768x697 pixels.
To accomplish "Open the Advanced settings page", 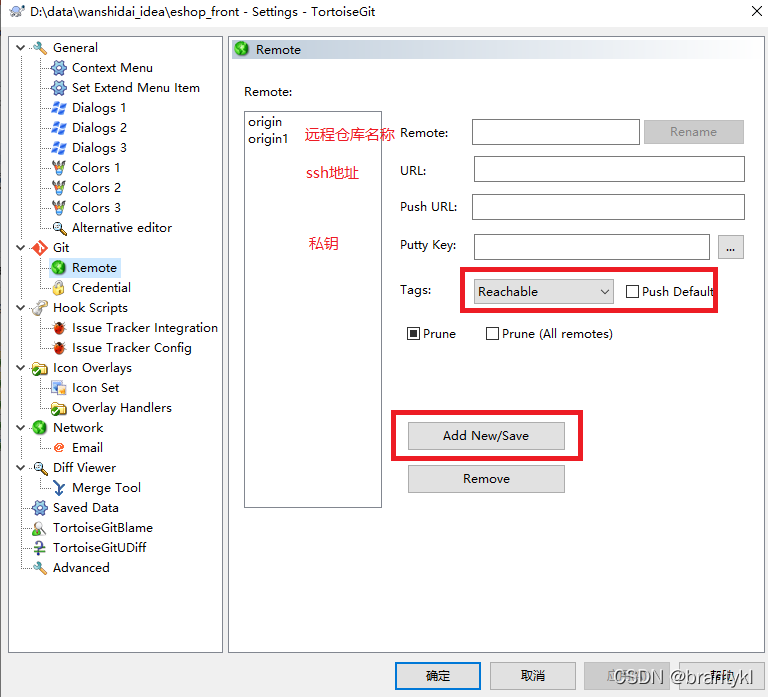I will [81, 568].
